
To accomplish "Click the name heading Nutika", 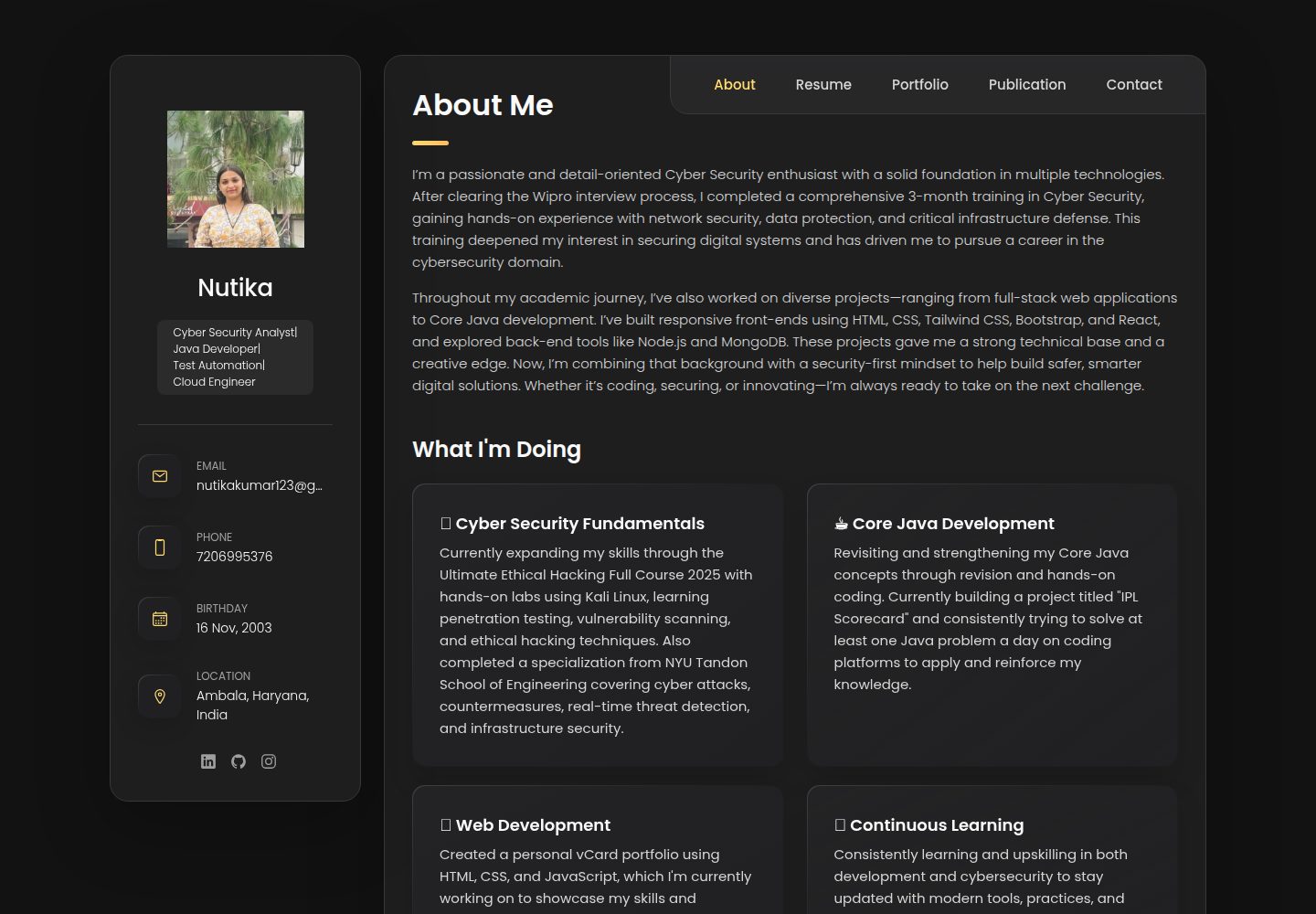I will [x=236, y=288].
